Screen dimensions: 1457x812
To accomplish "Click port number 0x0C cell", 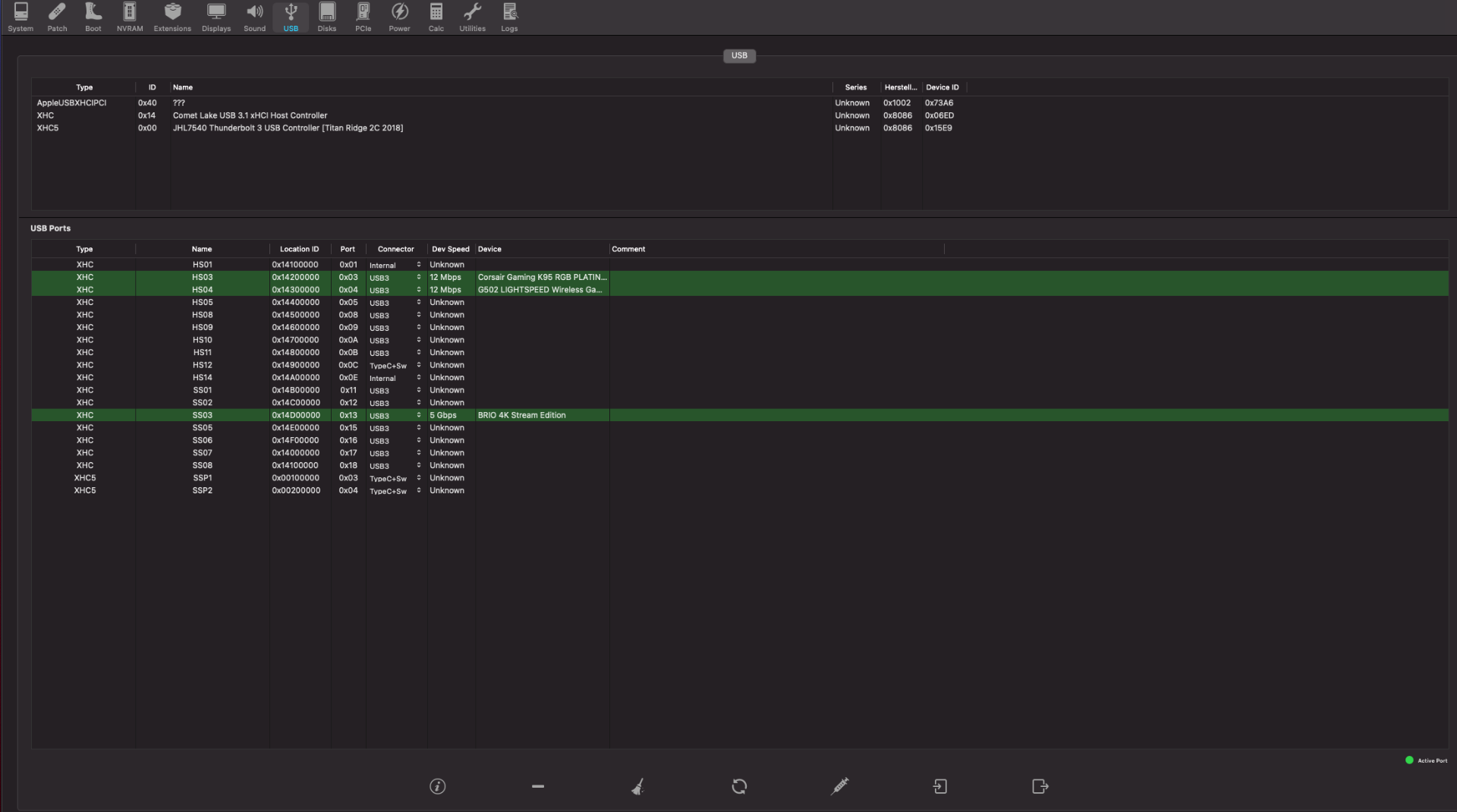I will [348, 365].
